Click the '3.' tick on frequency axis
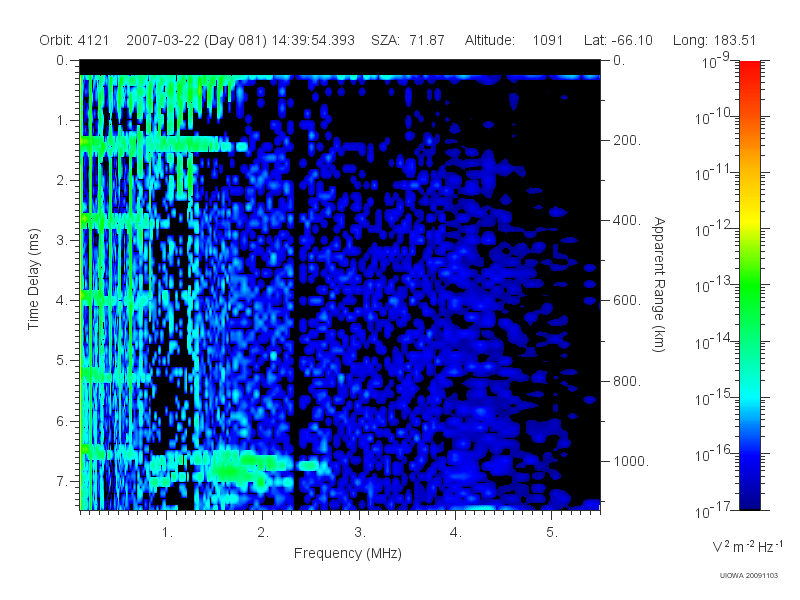This screenshot has height=600, width=800. (x=360, y=533)
